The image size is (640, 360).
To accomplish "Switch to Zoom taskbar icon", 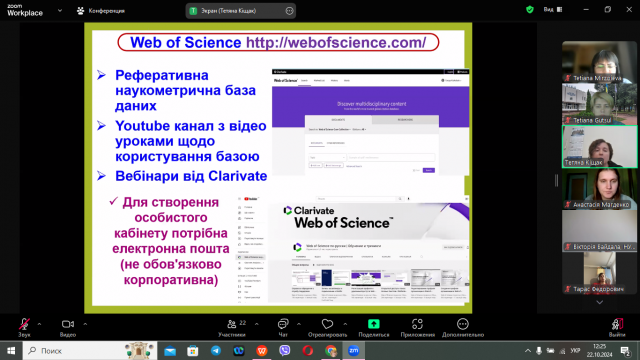I will (353, 351).
